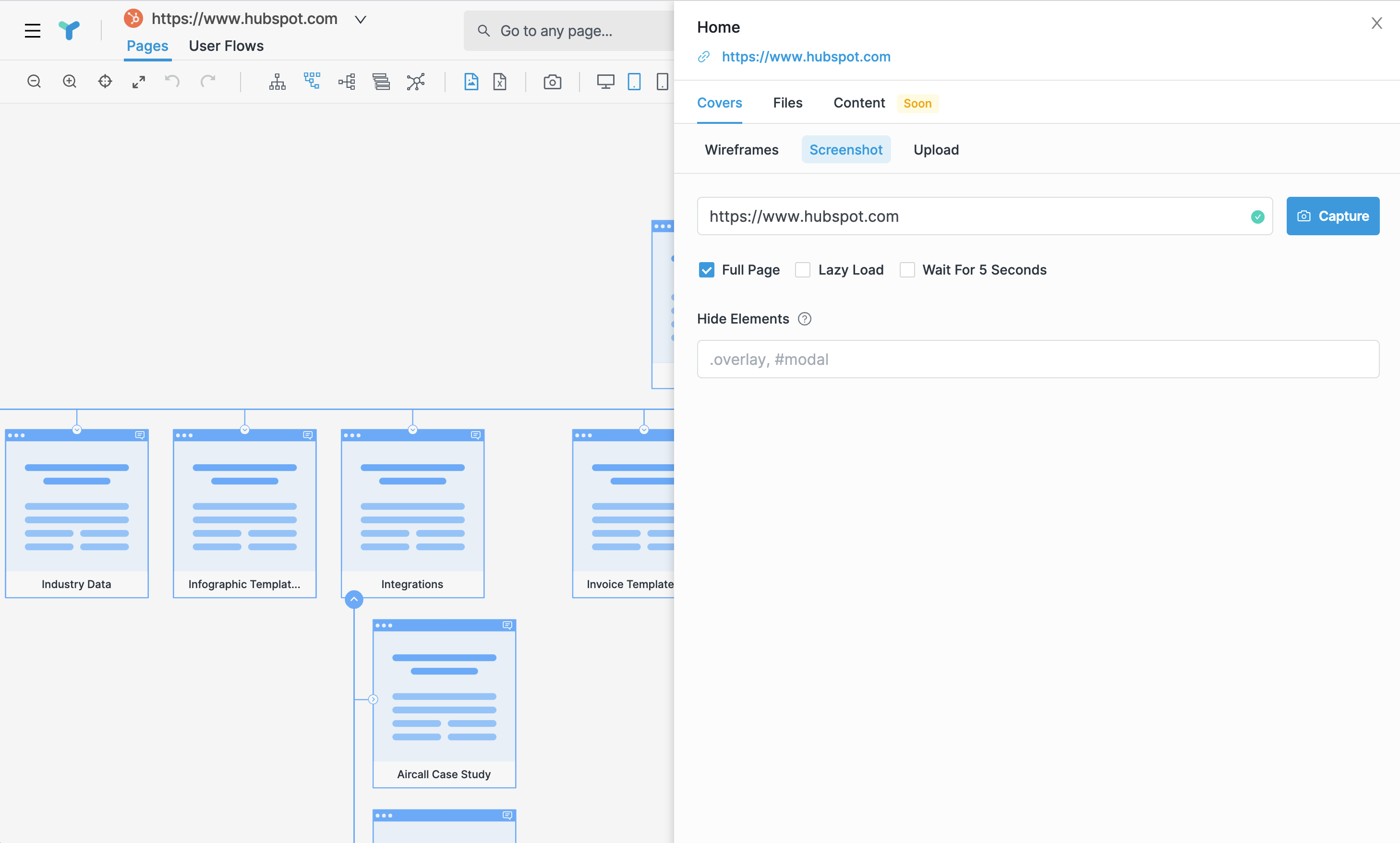Select horizontal tree layout icon
This screenshot has height=843, width=1400.
[x=347, y=82]
